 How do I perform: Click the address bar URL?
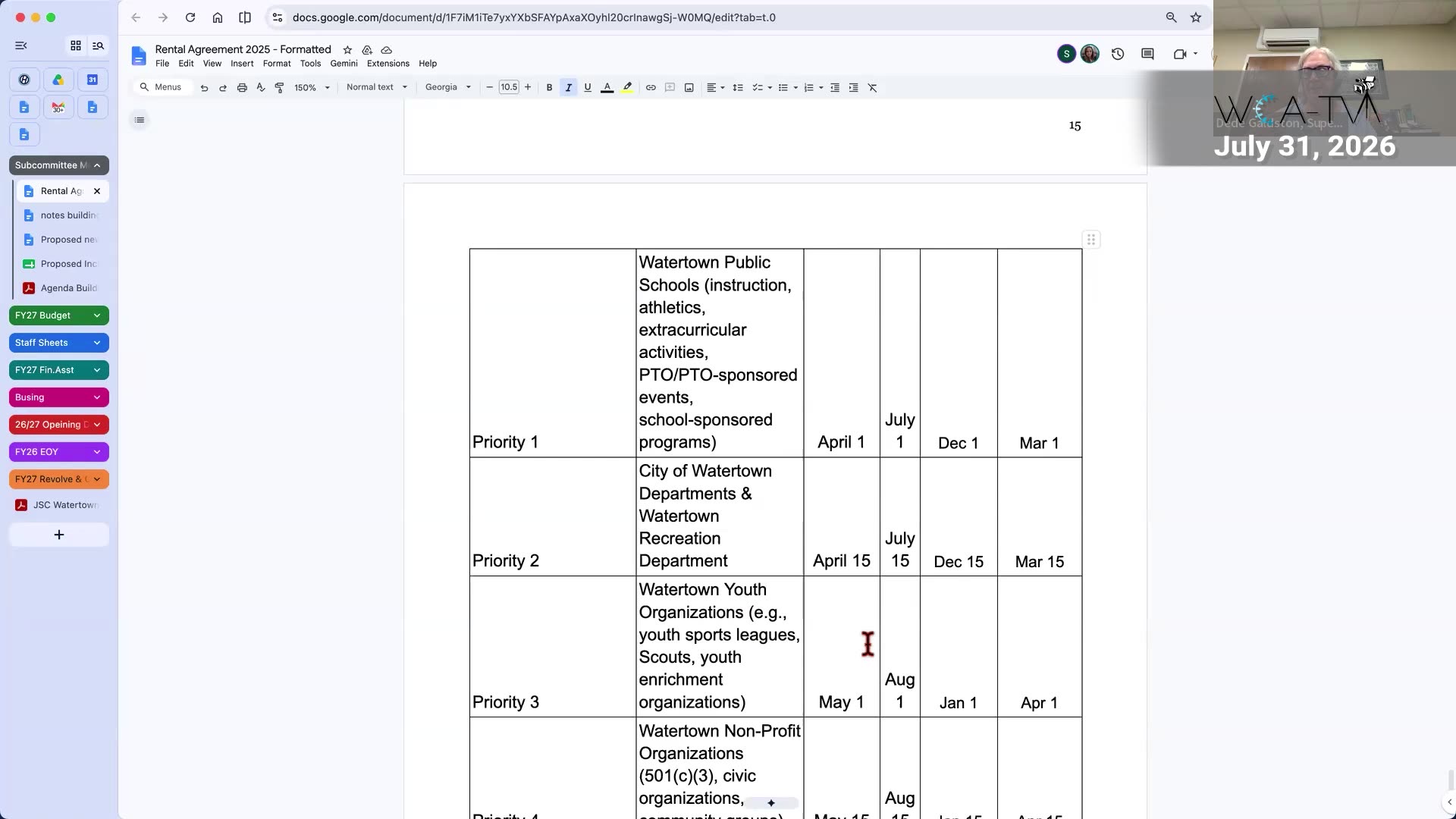534,17
